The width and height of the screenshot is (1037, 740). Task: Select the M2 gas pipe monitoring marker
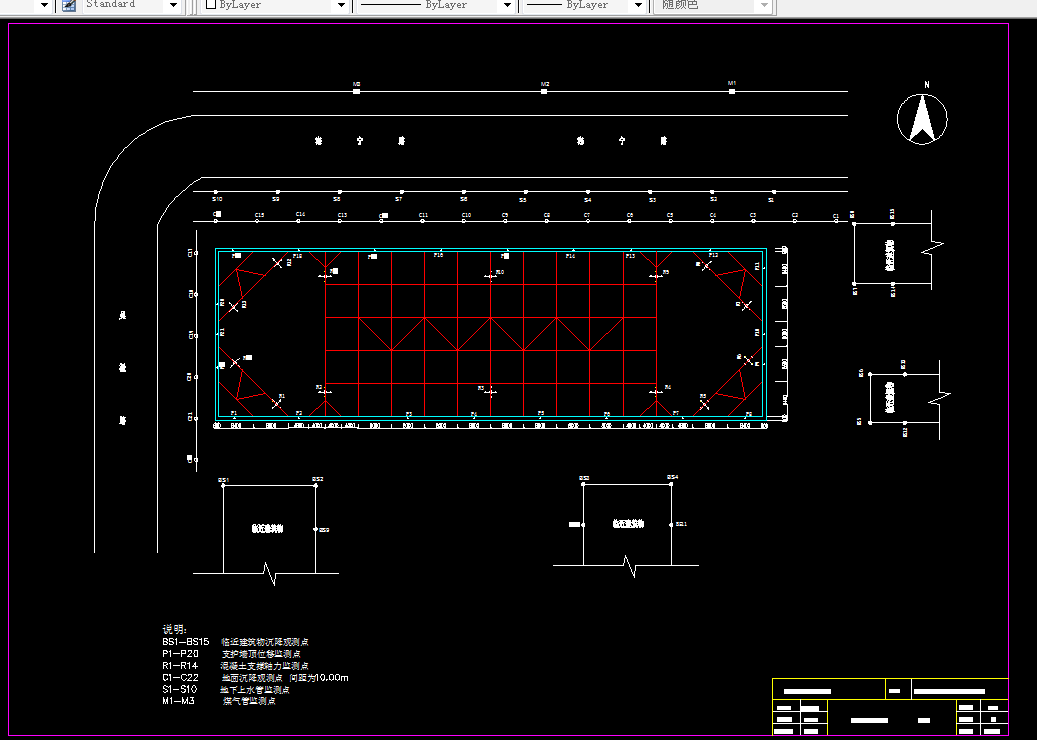pos(544,91)
